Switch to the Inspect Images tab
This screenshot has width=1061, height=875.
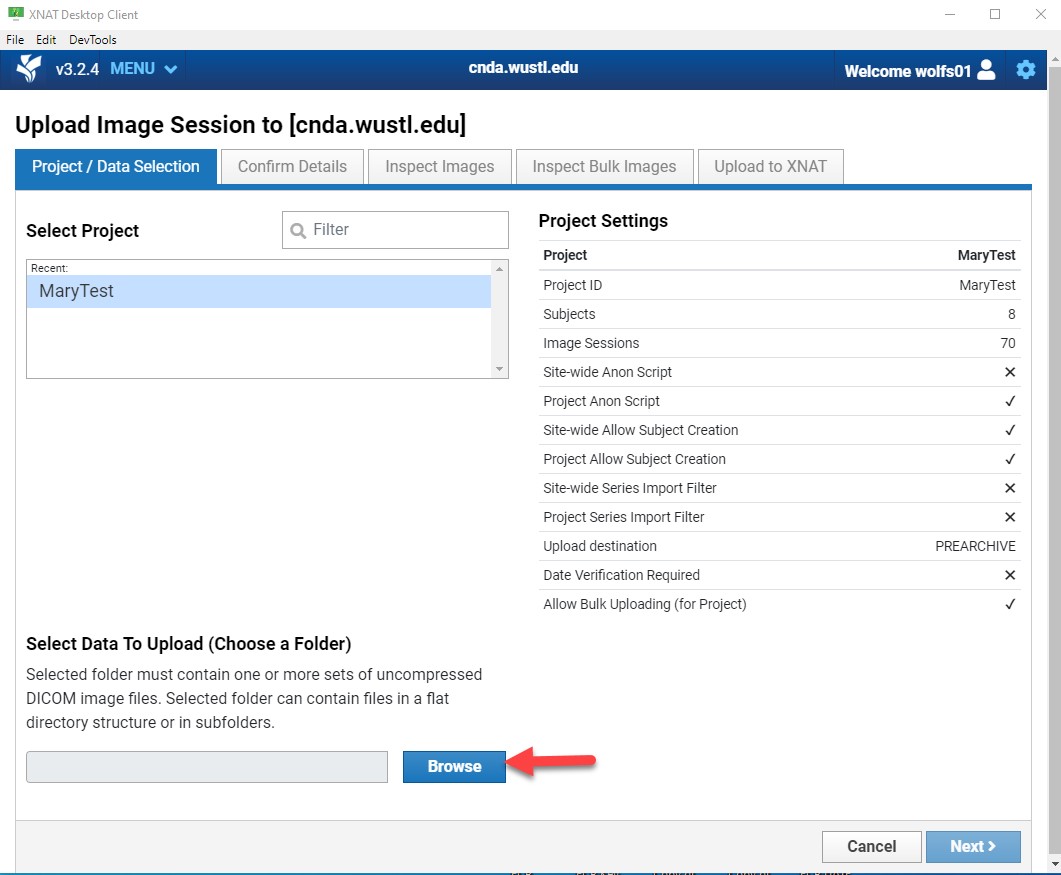tap(439, 167)
